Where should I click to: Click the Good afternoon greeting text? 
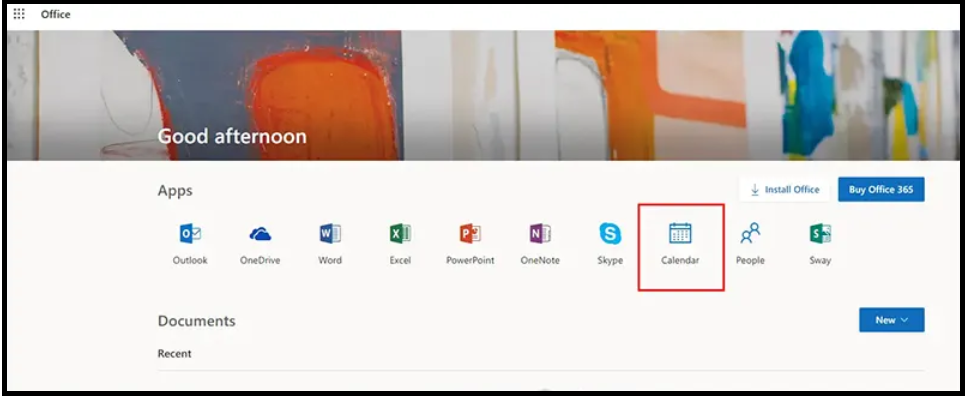232,136
